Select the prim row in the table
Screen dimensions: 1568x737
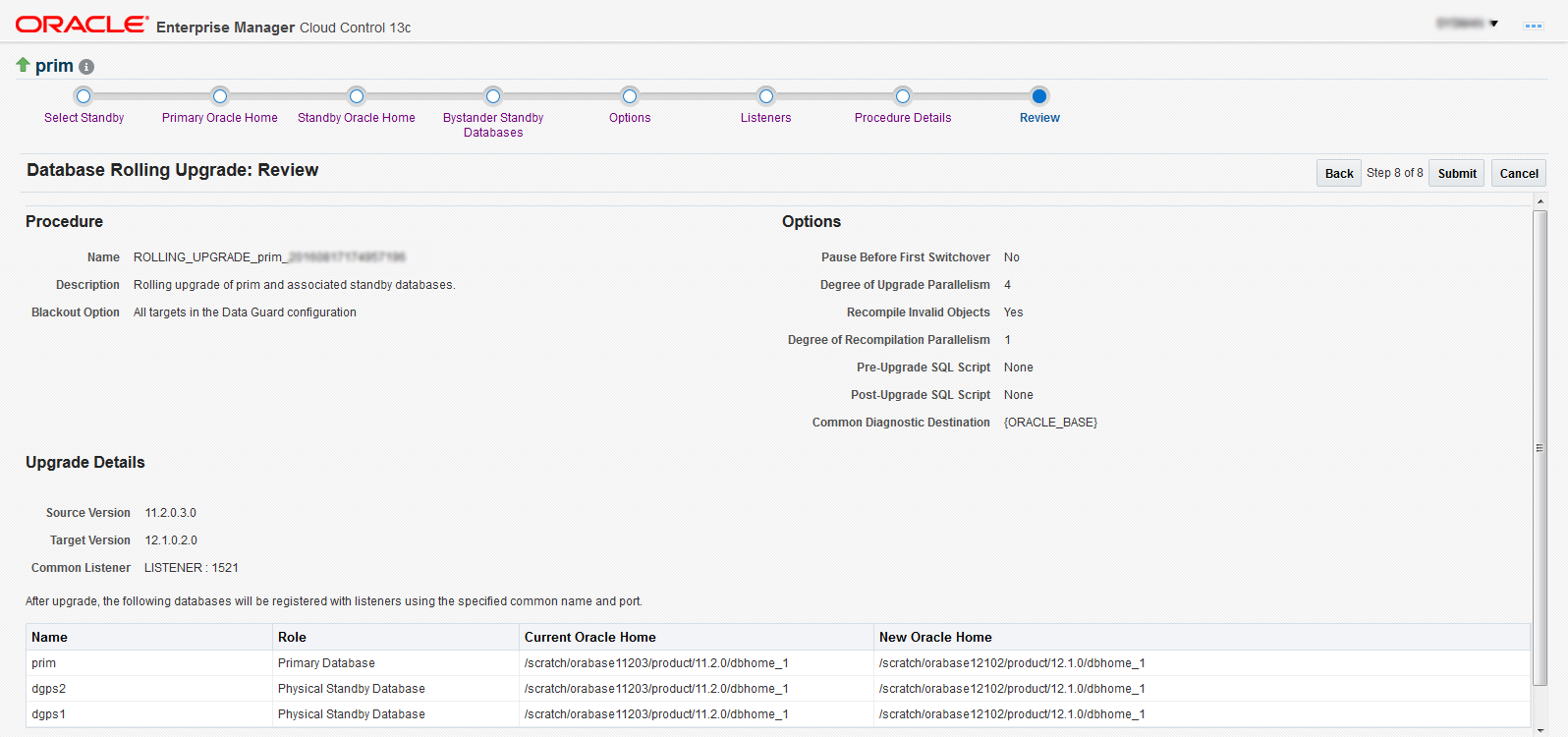[x=777, y=663]
